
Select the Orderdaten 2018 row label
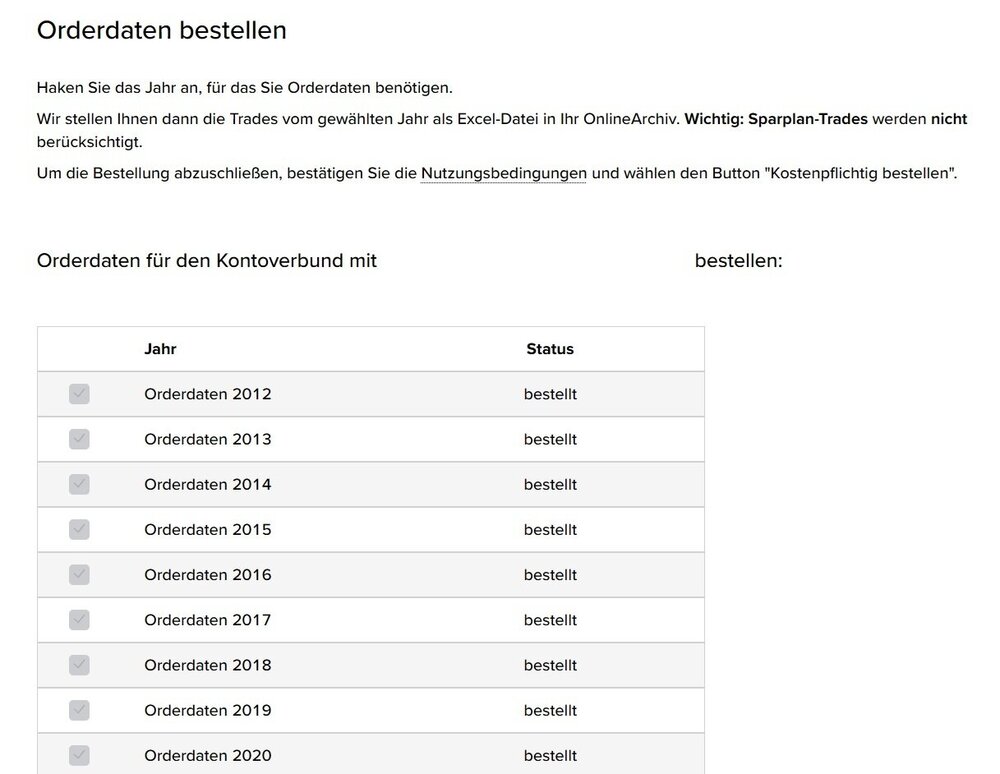(x=207, y=665)
